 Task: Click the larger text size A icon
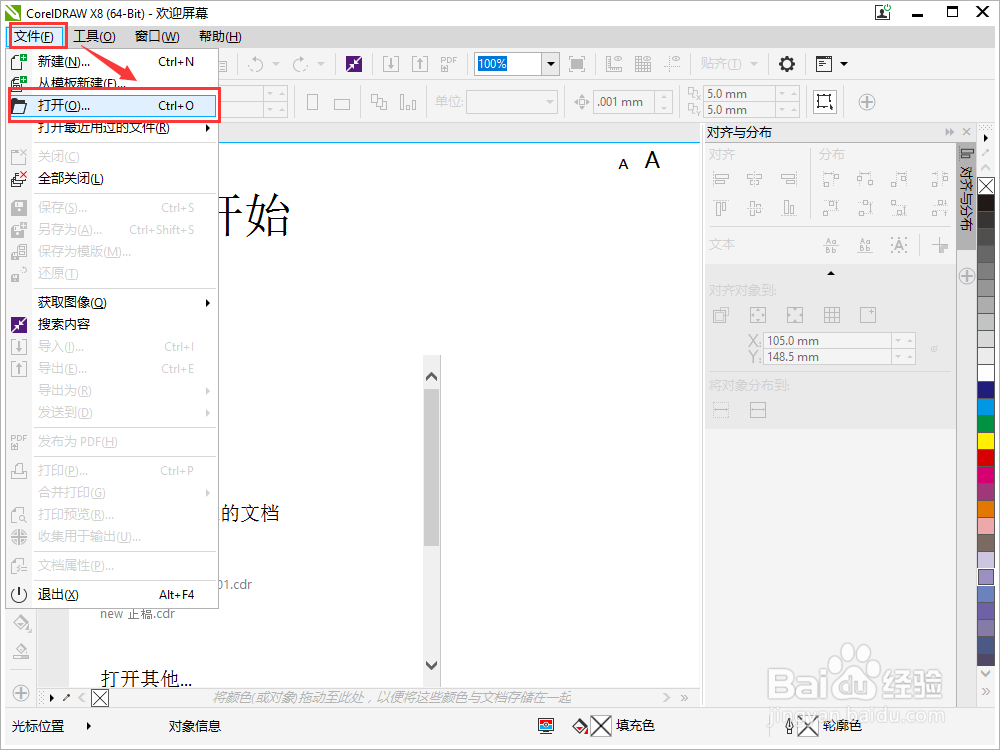click(x=652, y=160)
